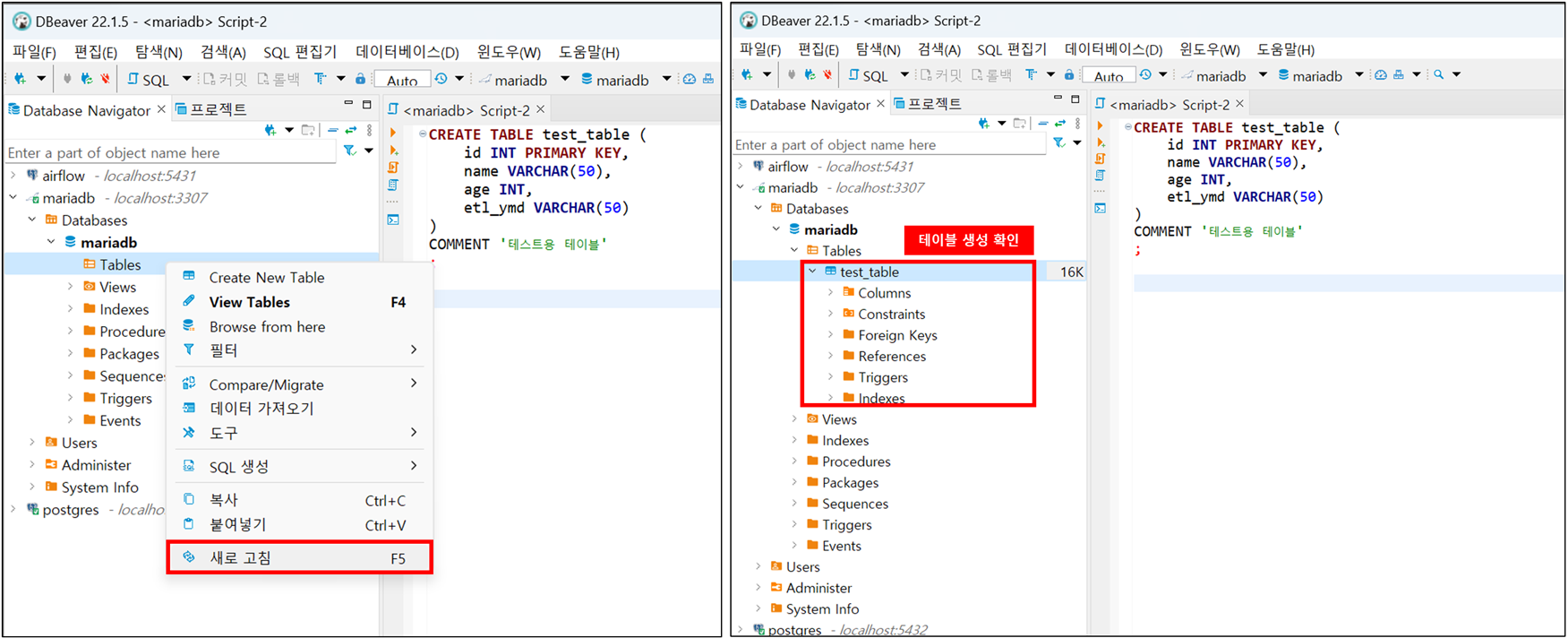Open Compare/Migrate submenu in the context menu
Viewport: 1568px width, 638px height.
click(x=300, y=384)
